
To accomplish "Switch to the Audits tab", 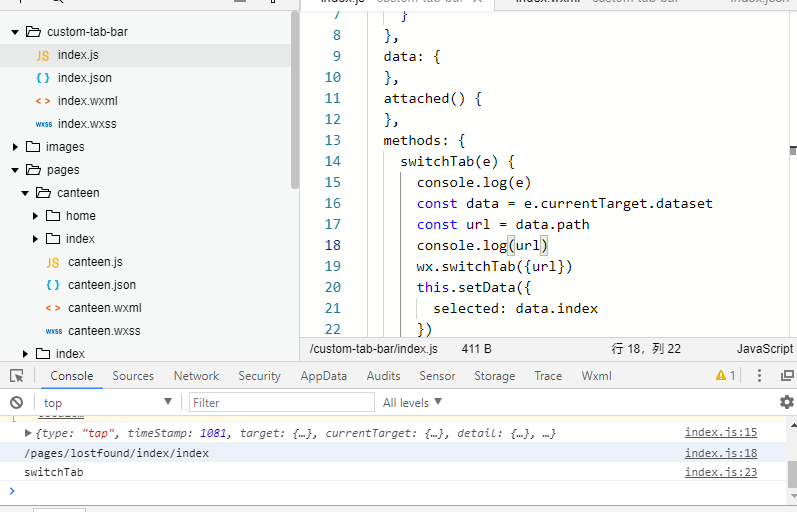I will tap(383, 376).
